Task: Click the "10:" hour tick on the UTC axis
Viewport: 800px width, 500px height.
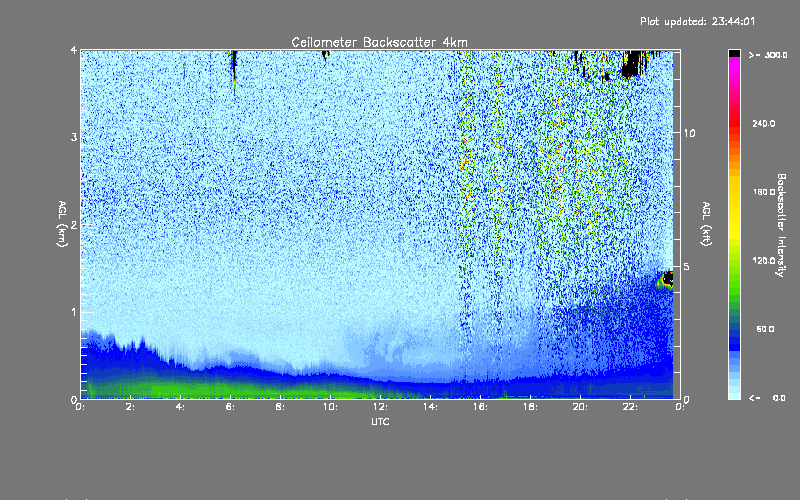Action: coord(331,407)
